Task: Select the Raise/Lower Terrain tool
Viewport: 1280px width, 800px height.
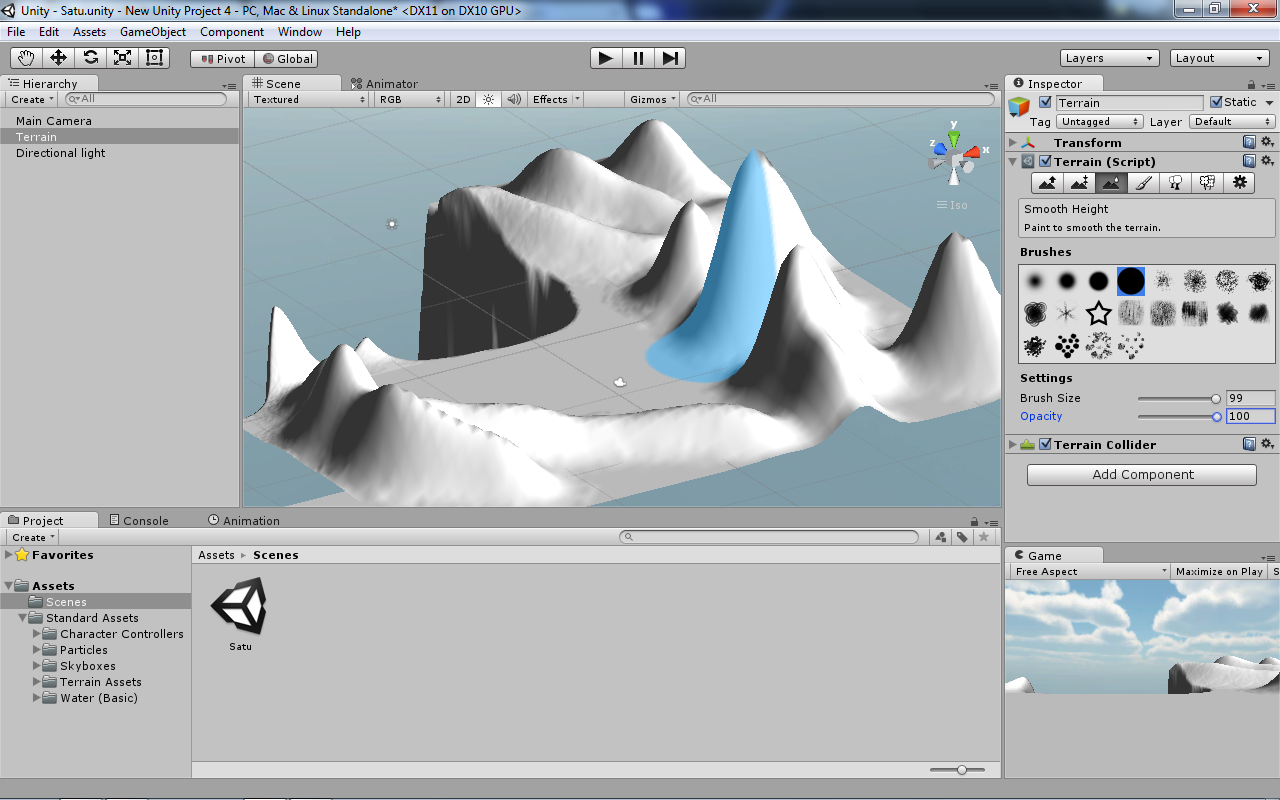Action: pyautogui.click(x=1047, y=182)
